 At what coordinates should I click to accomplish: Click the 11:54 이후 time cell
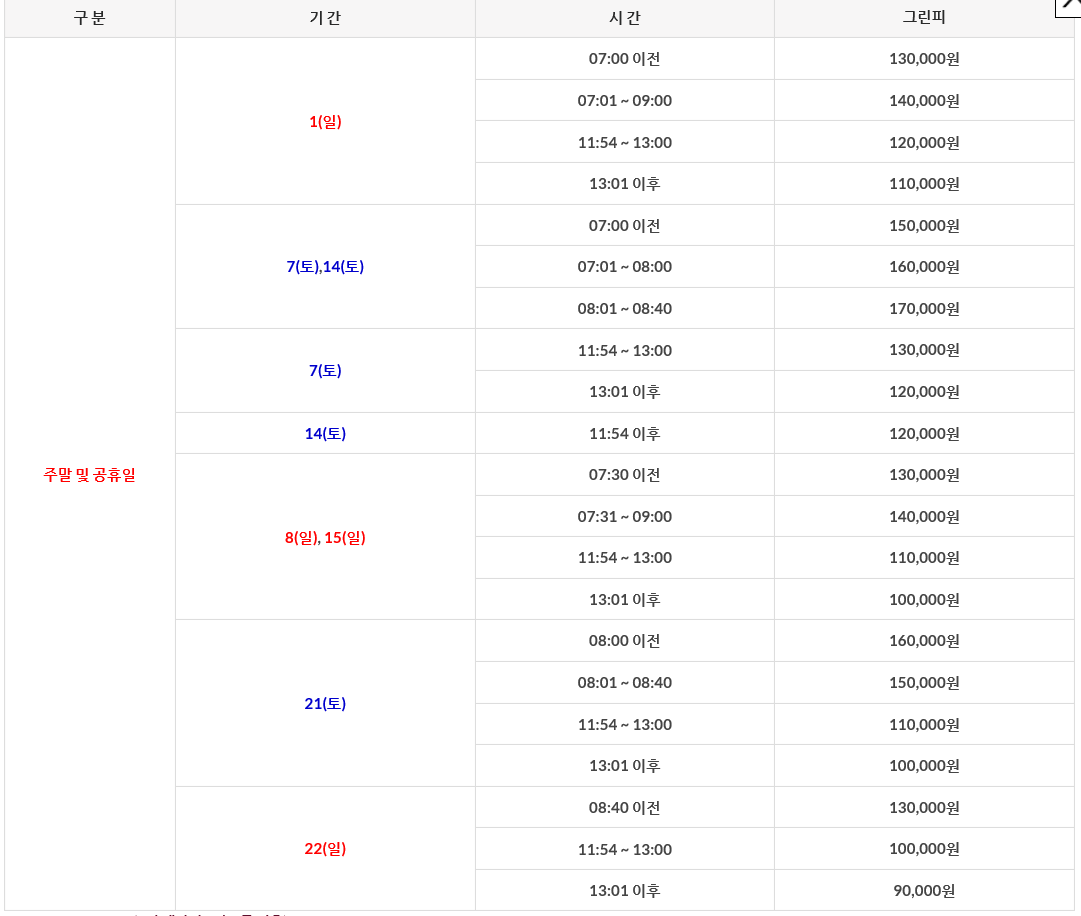point(624,434)
